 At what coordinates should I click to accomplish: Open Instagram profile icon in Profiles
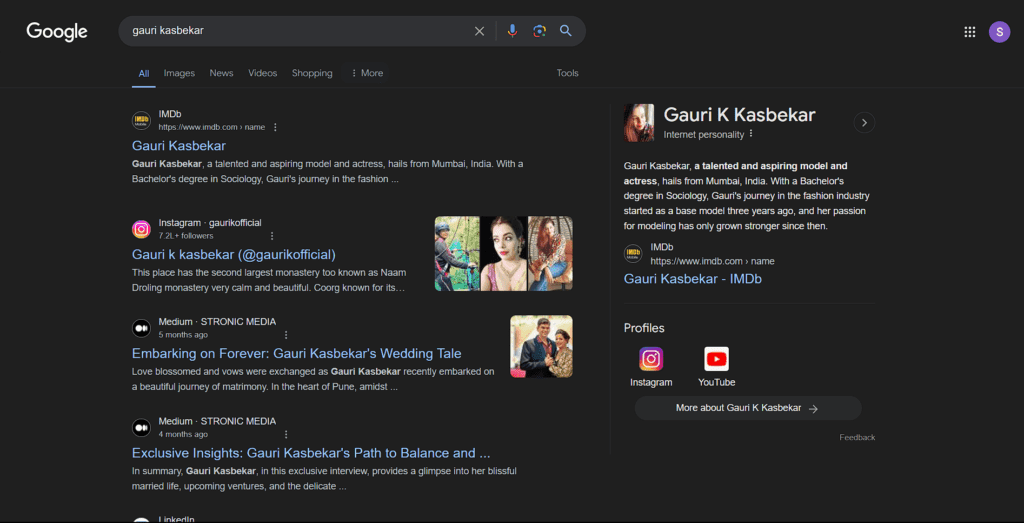click(651, 358)
